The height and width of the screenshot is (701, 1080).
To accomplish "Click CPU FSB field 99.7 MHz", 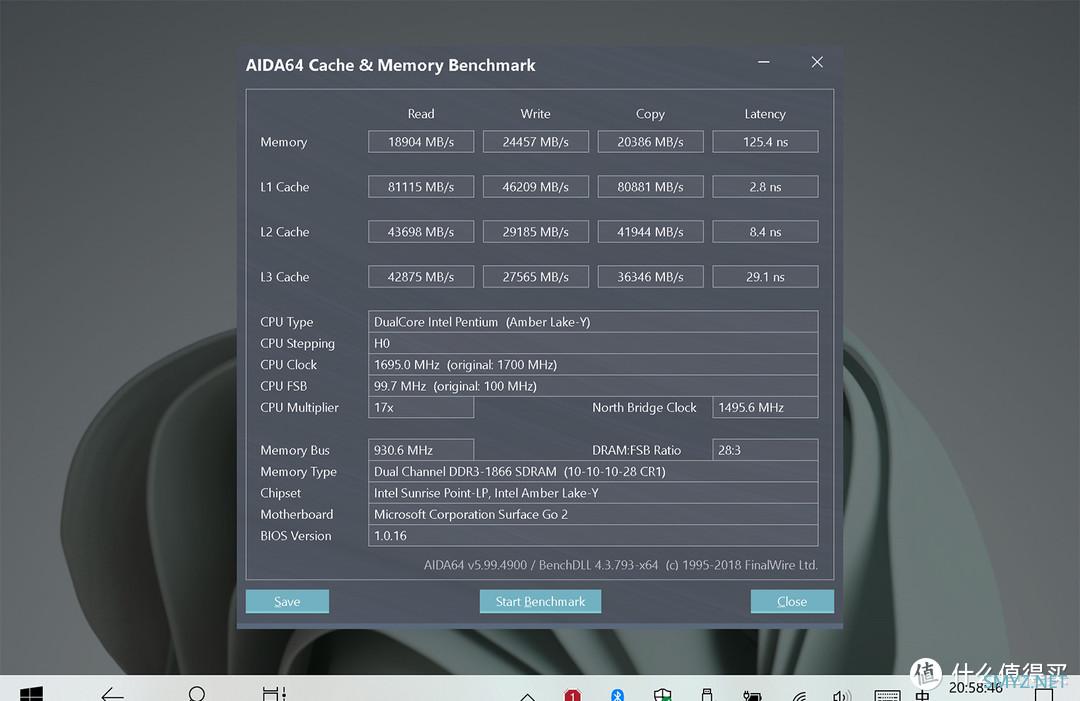I will 593,386.
